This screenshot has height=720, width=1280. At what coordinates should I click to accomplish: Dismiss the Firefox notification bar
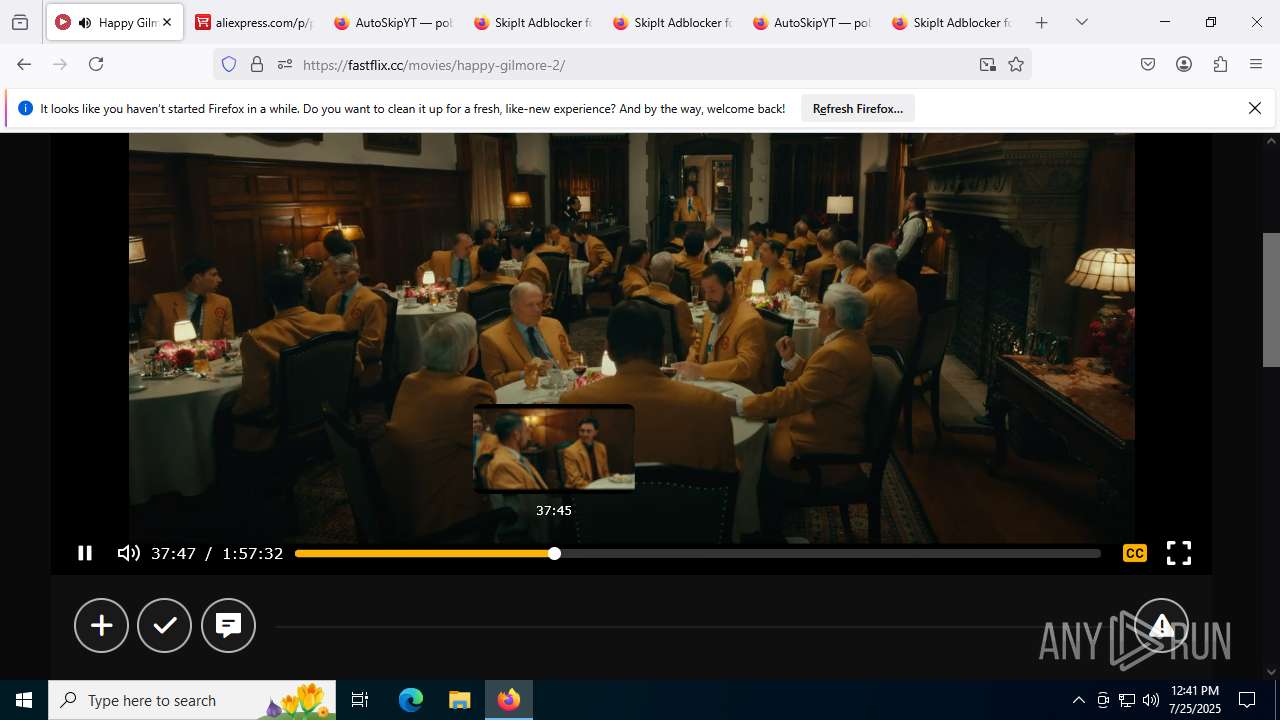coord(1255,108)
